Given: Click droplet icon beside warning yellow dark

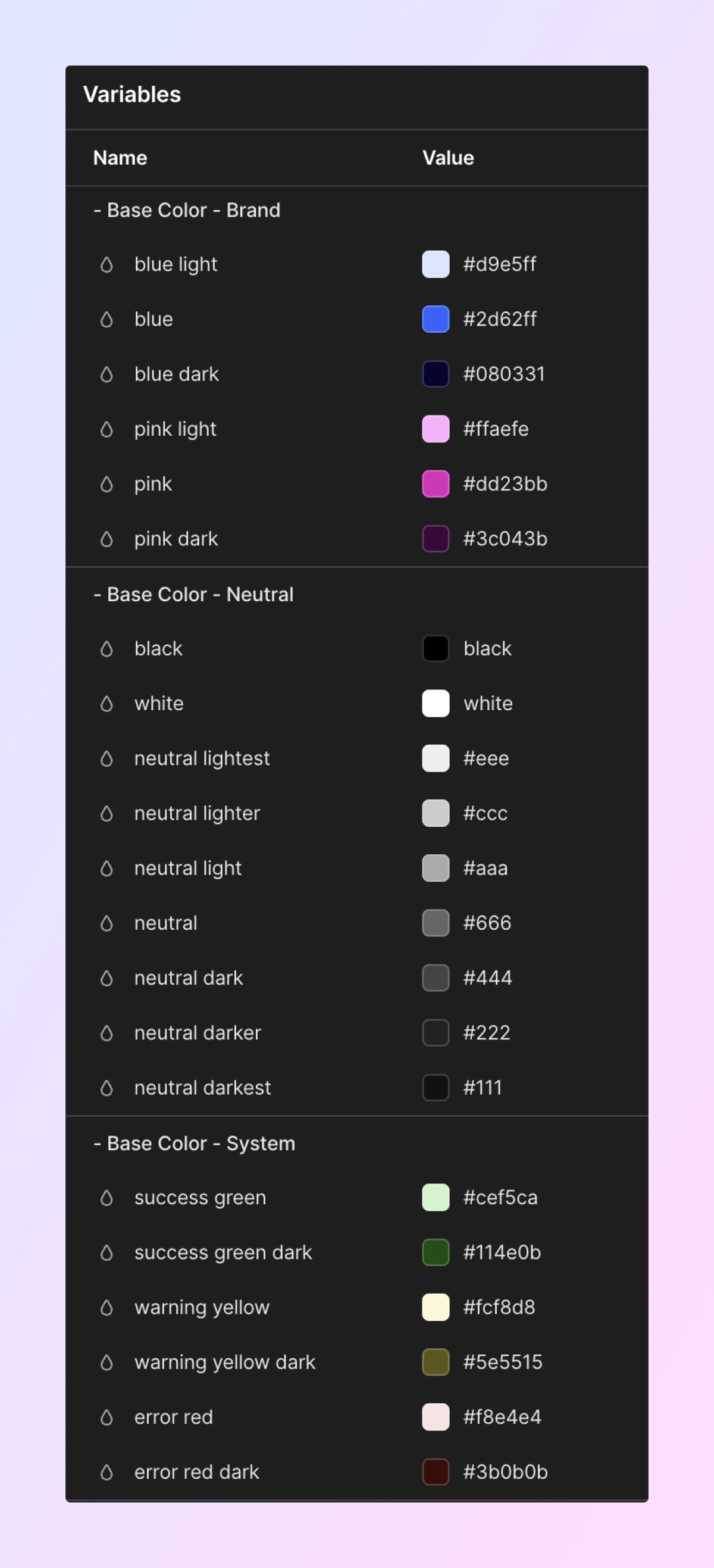Looking at the screenshot, I should (x=107, y=1362).
